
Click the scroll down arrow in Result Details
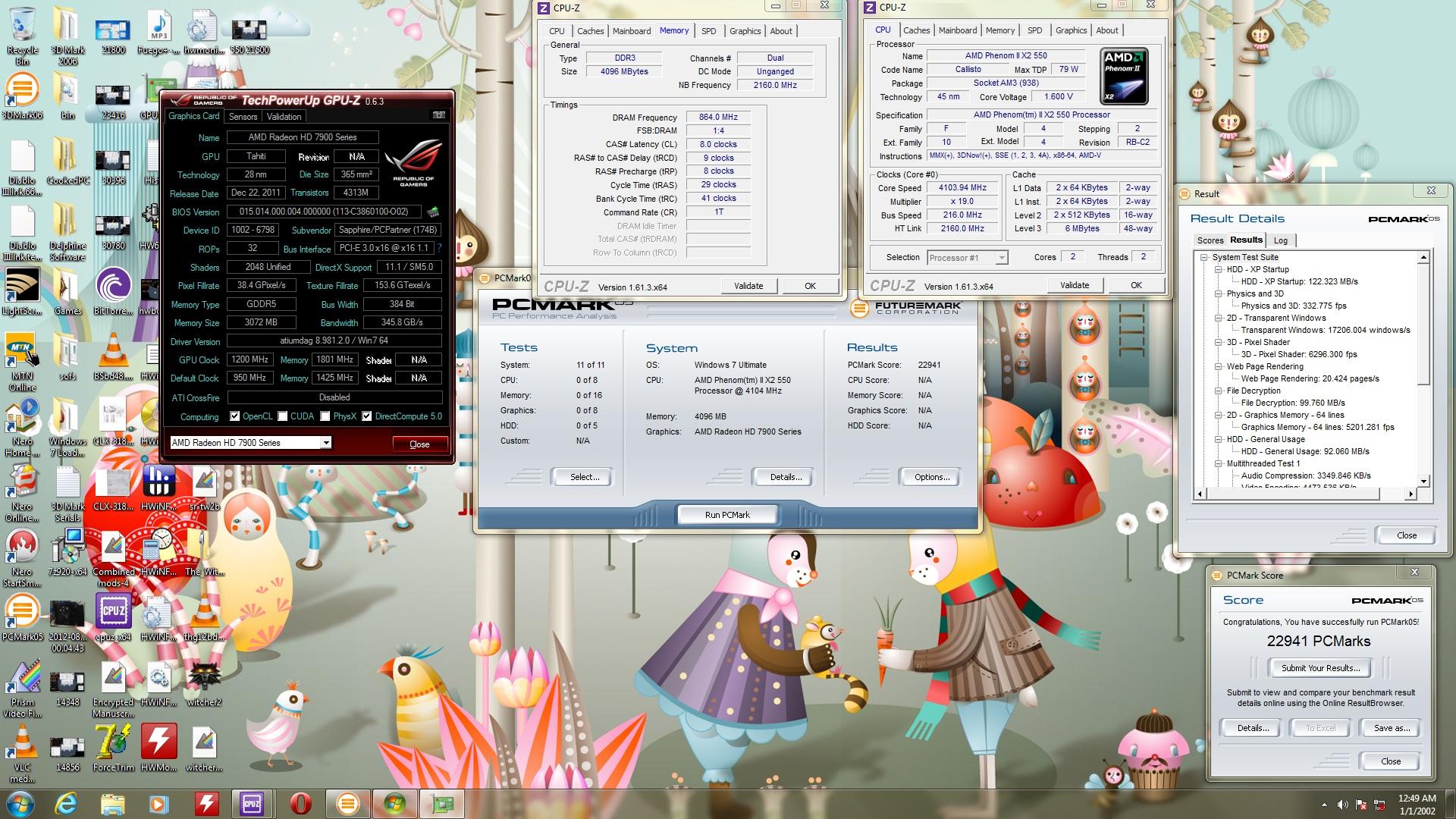tap(1423, 481)
